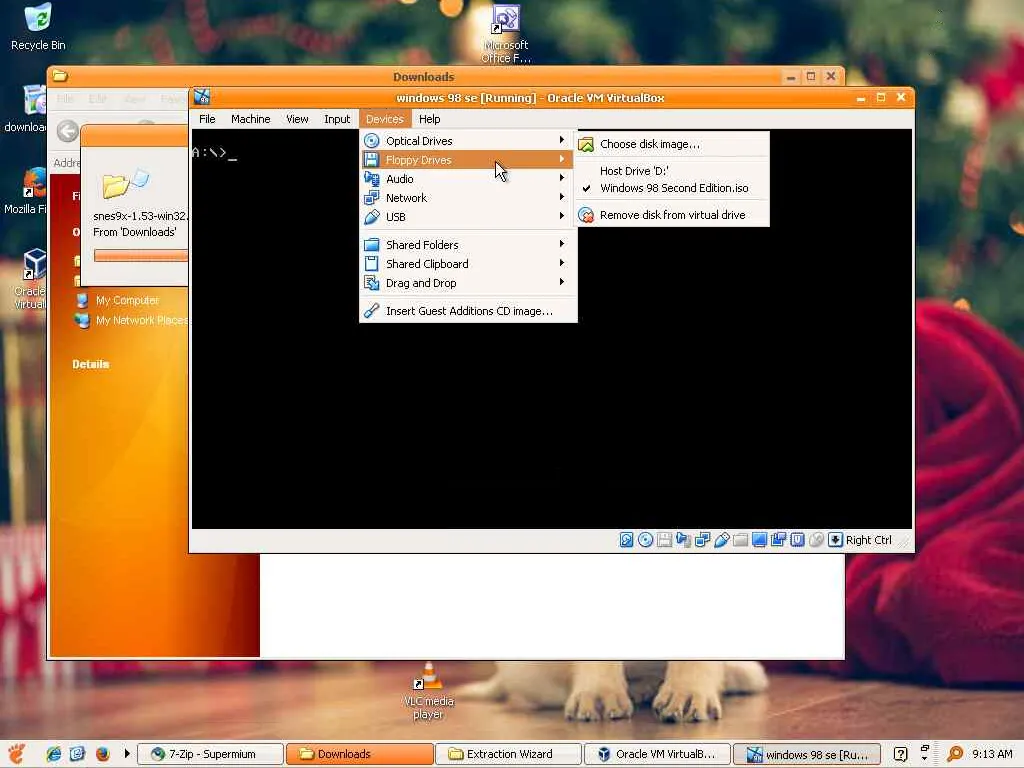1024x768 pixels.
Task: Click the USB status bar icon
Action: [x=721, y=539]
